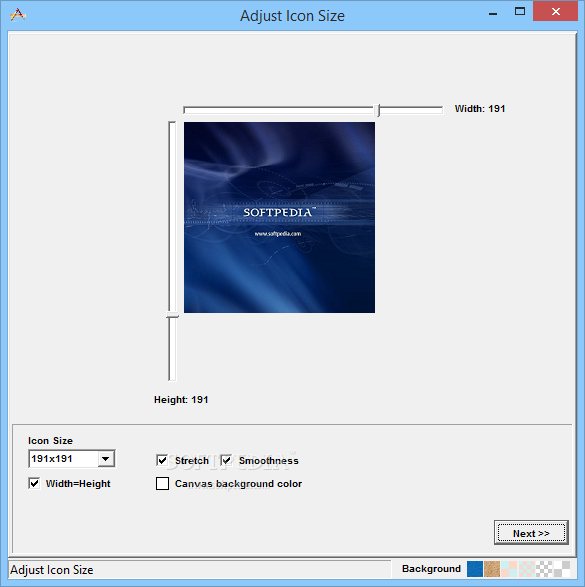Choose the large pink-cyan checker background
Image resolution: width=585 pixels, height=587 pixels.
coord(509,569)
